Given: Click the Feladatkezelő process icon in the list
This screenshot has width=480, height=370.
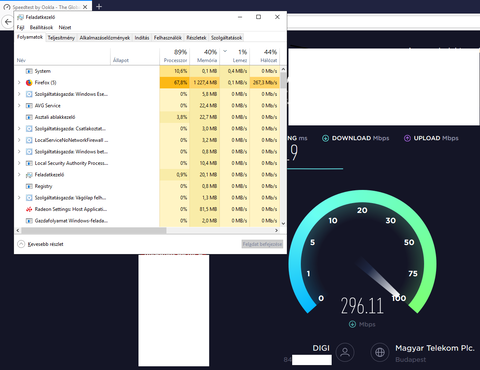Looking at the screenshot, I should click(29, 175).
